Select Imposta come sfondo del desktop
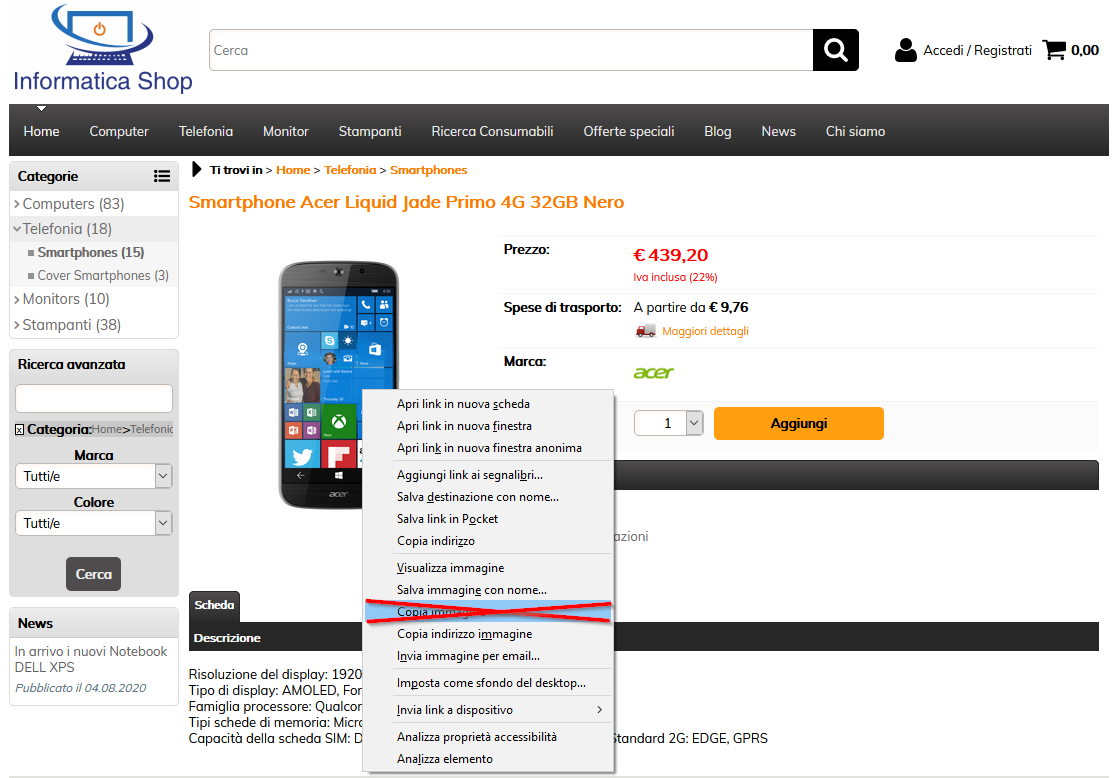 [x=488, y=683]
